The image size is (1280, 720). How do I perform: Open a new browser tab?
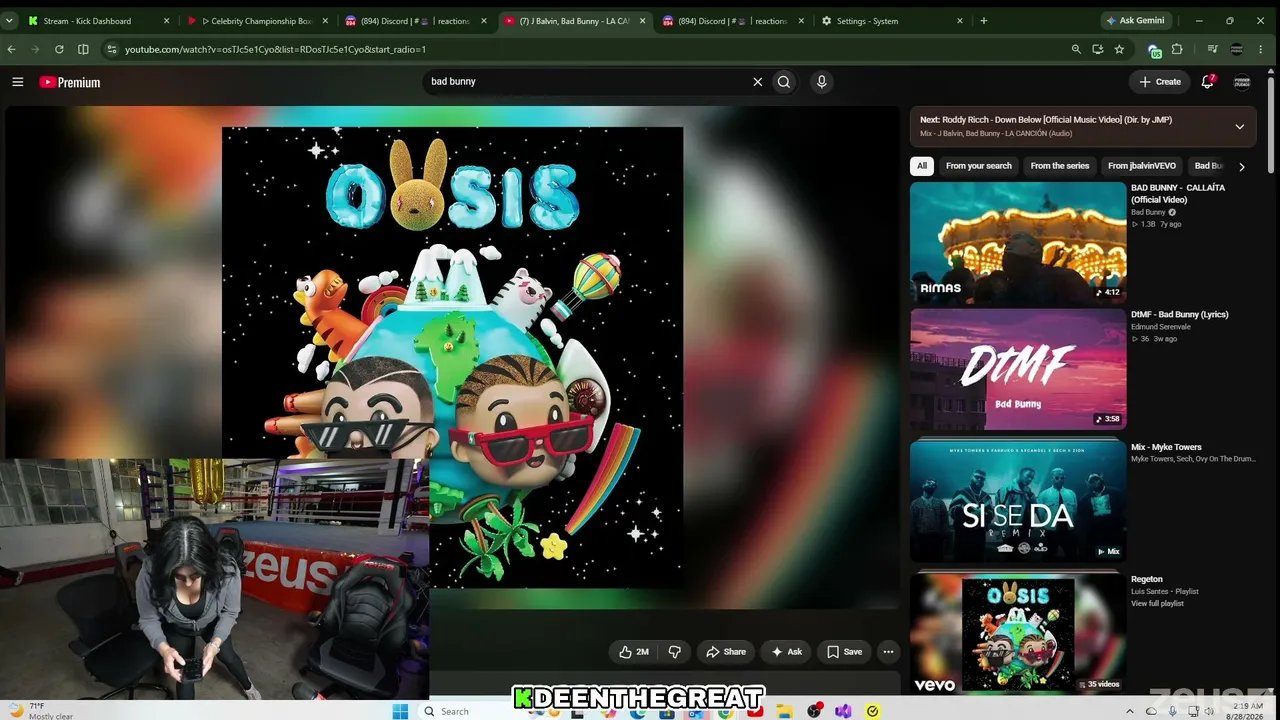(x=984, y=20)
